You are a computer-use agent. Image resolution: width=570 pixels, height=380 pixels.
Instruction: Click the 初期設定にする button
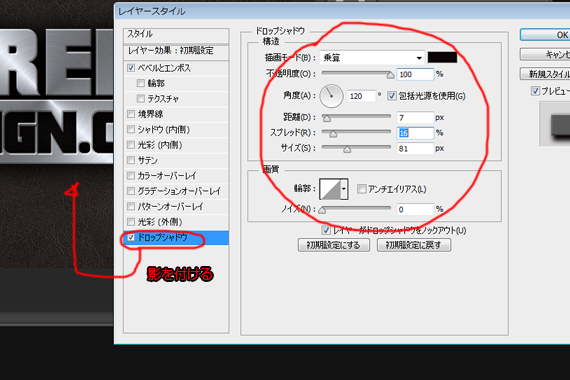(x=334, y=245)
